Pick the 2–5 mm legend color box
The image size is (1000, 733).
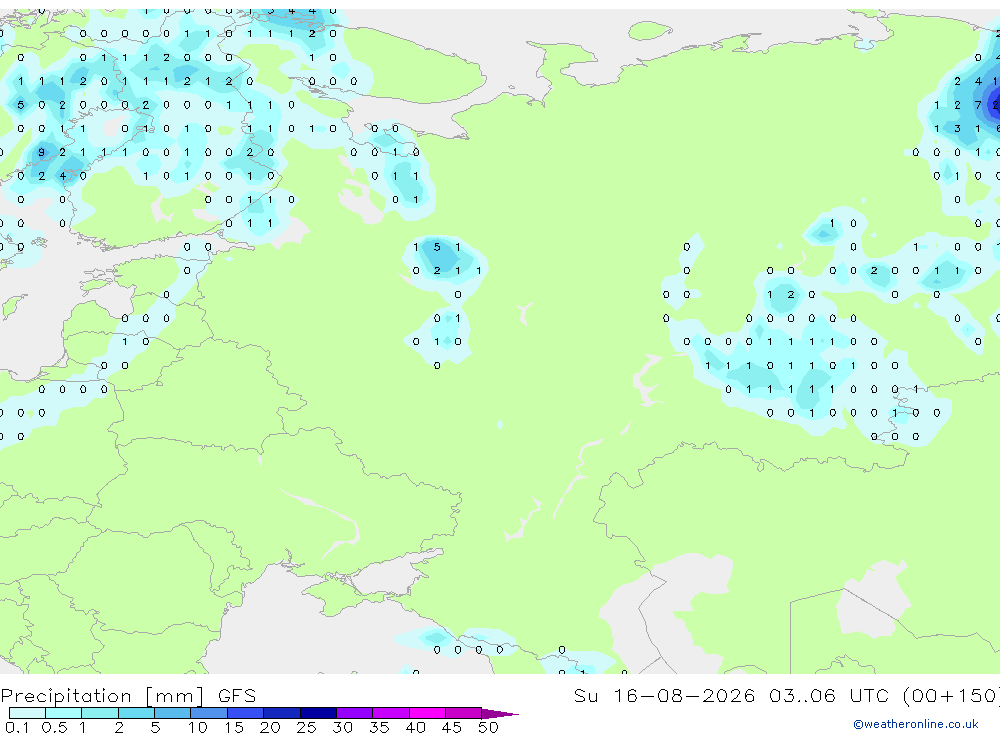click(x=136, y=713)
